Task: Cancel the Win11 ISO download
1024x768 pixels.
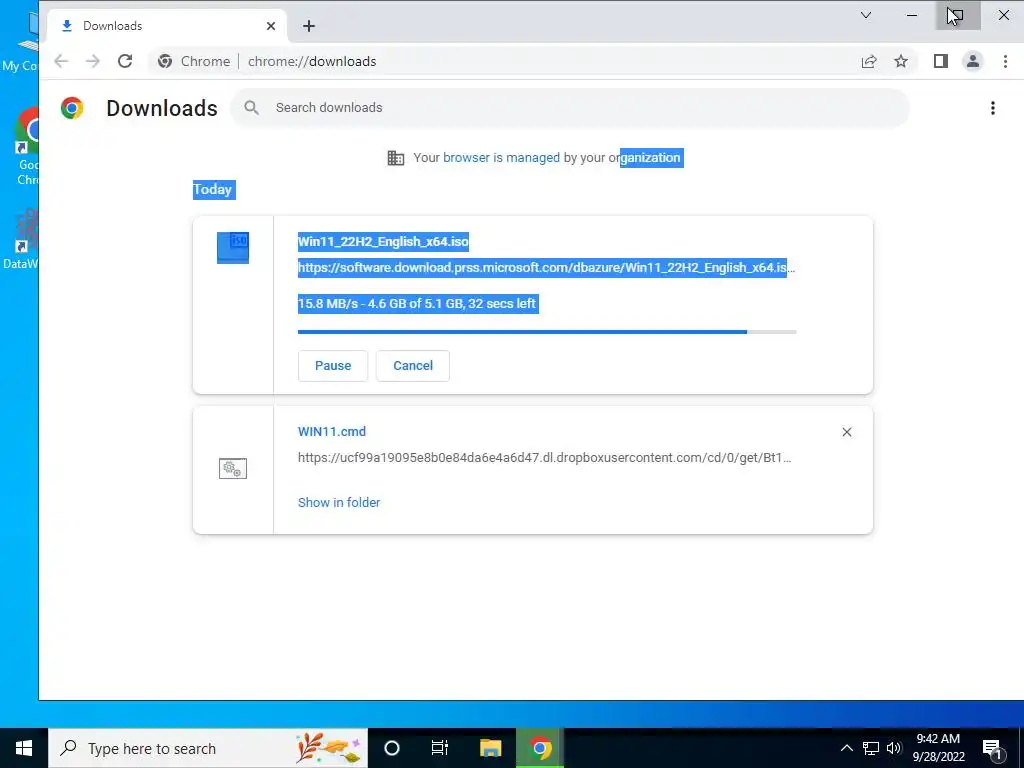Action: pos(413,366)
